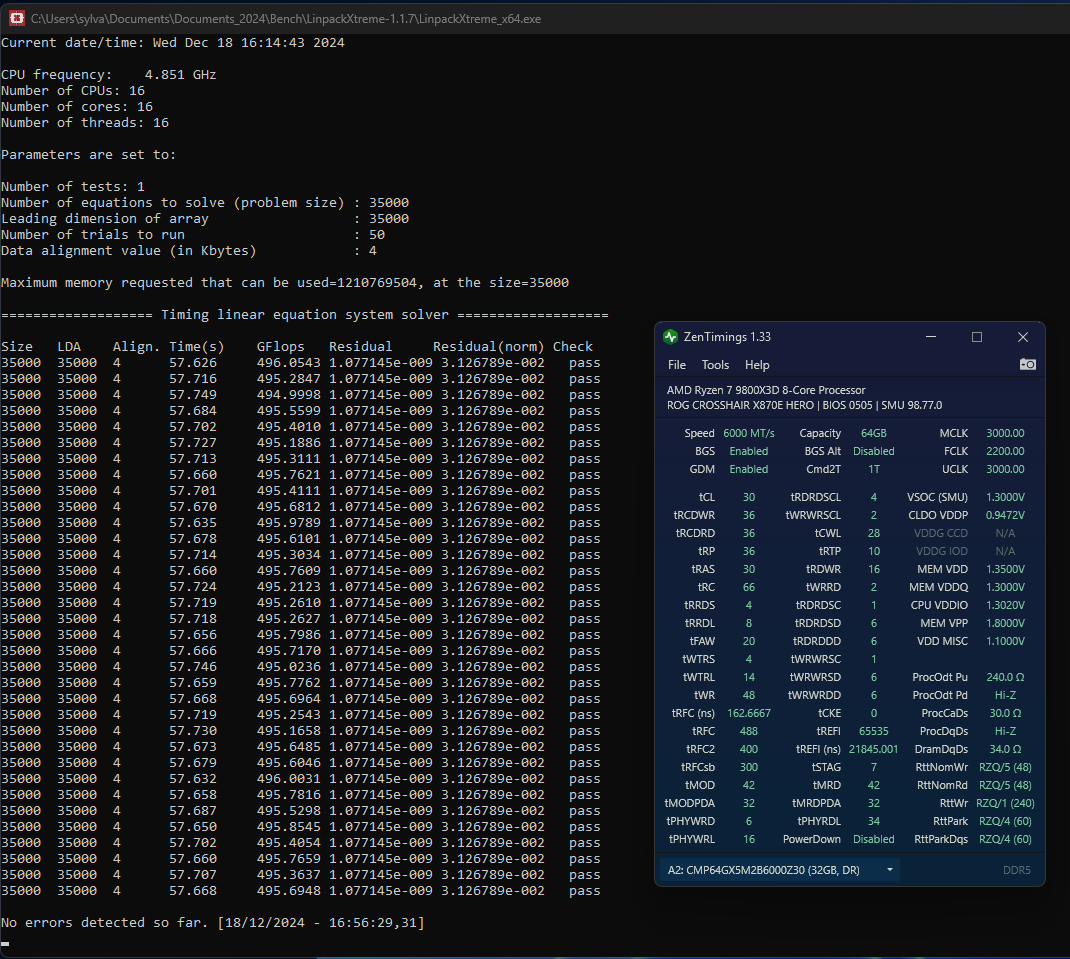Close the ZenTimings window
The width and height of the screenshot is (1070, 959).
(x=1022, y=337)
